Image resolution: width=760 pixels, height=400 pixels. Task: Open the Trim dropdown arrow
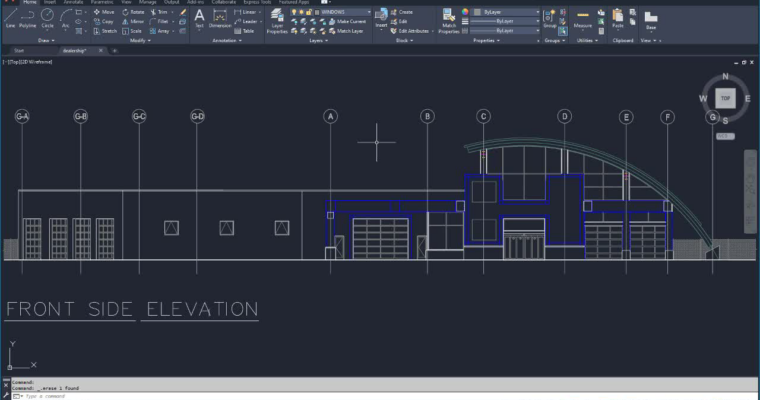pyautogui.click(x=173, y=12)
